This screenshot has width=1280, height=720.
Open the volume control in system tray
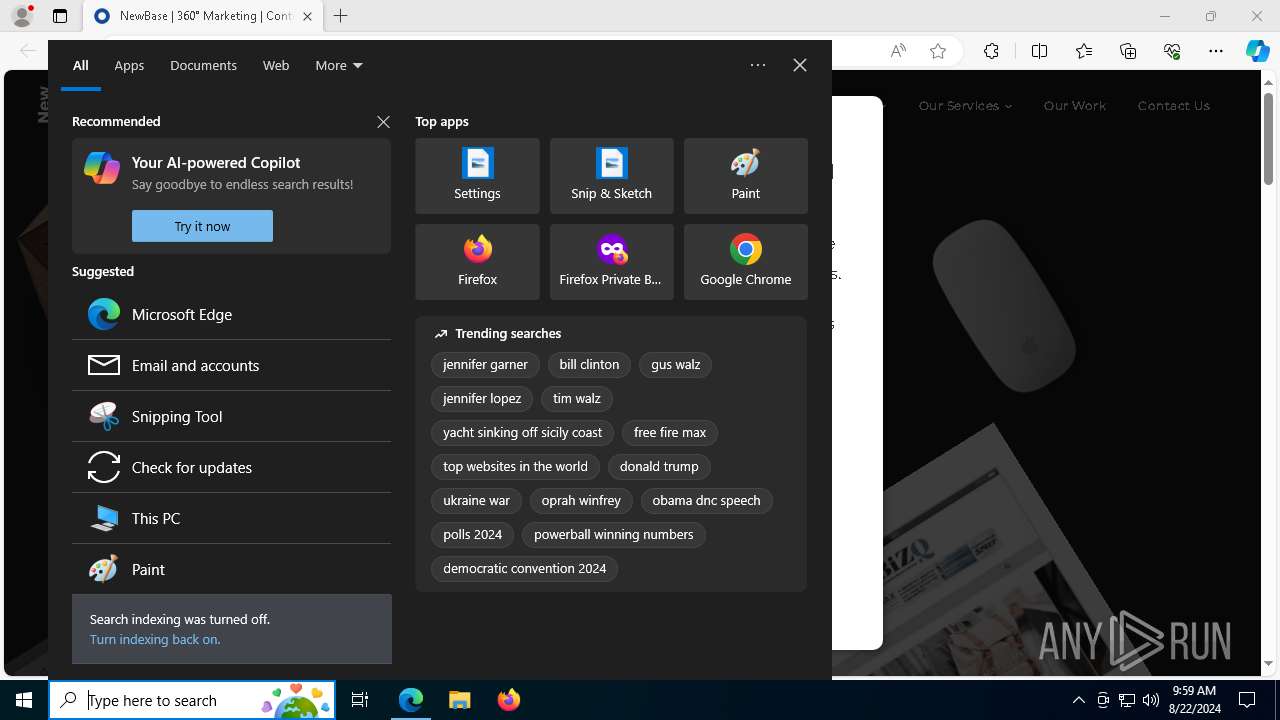(1150, 700)
